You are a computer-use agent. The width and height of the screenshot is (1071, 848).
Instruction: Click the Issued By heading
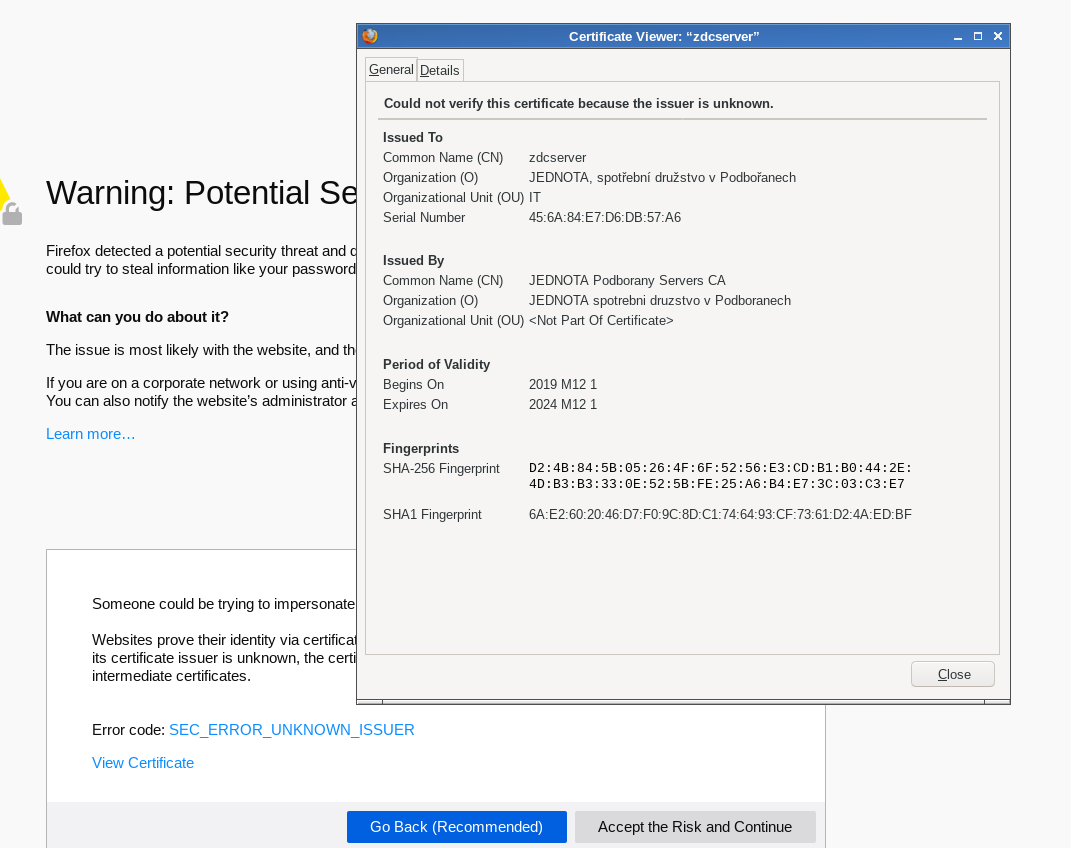pyautogui.click(x=413, y=261)
